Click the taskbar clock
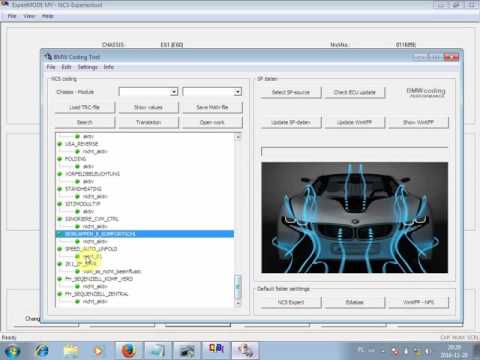Screen dimensions: 480x360 tap(455, 351)
